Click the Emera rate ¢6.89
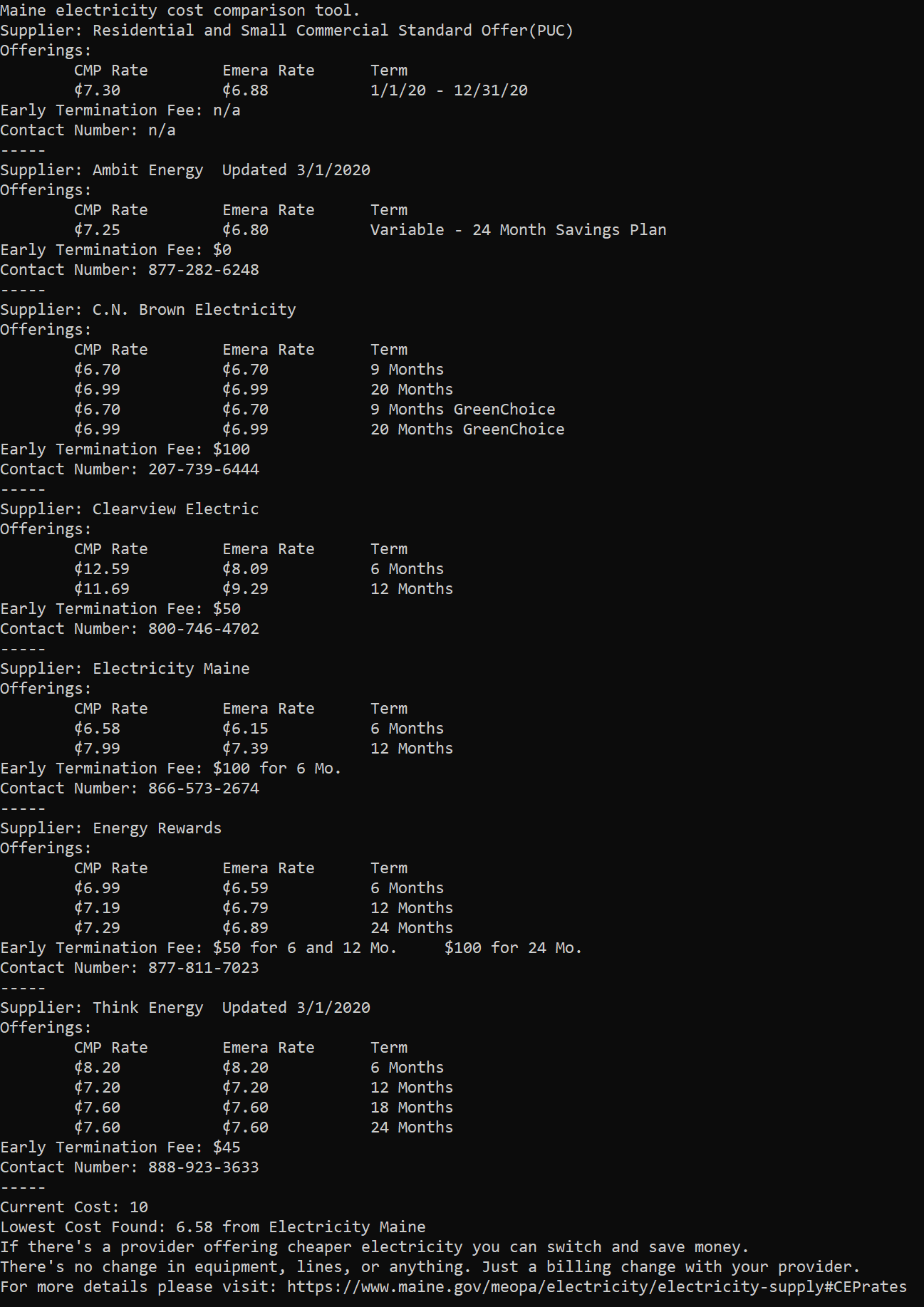 point(246,928)
